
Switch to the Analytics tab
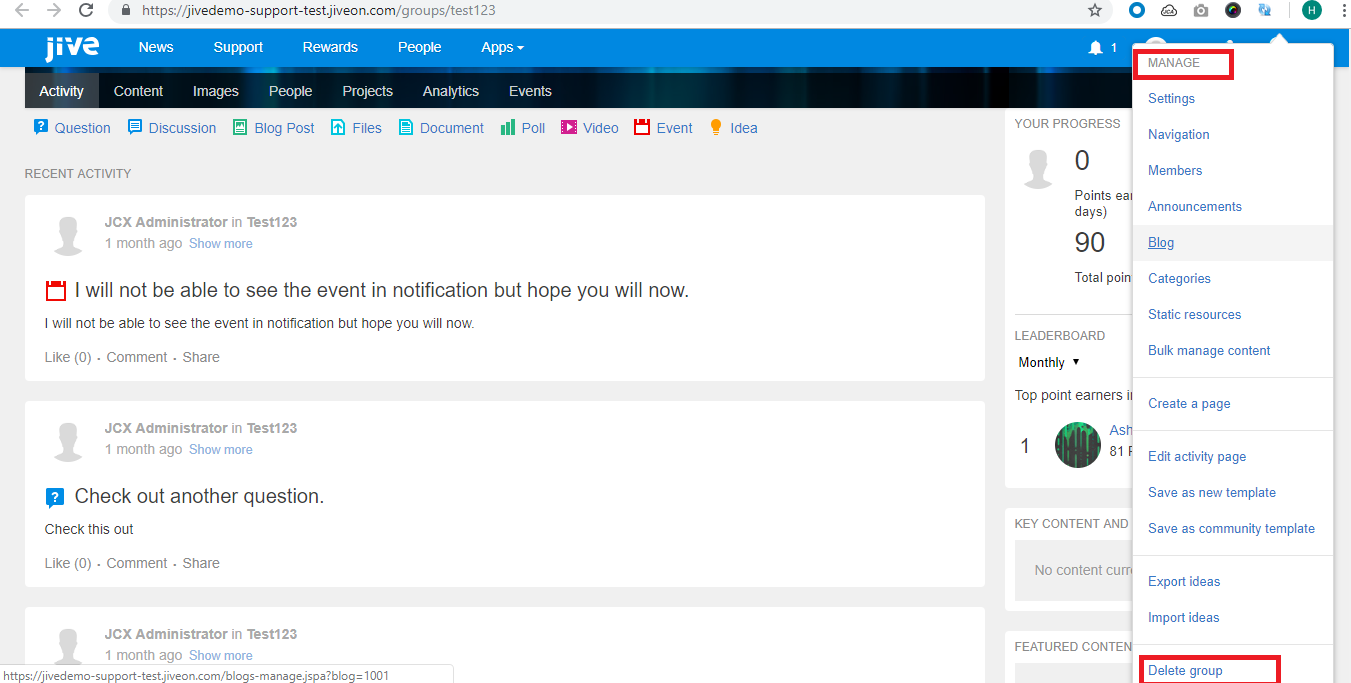(x=450, y=91)
